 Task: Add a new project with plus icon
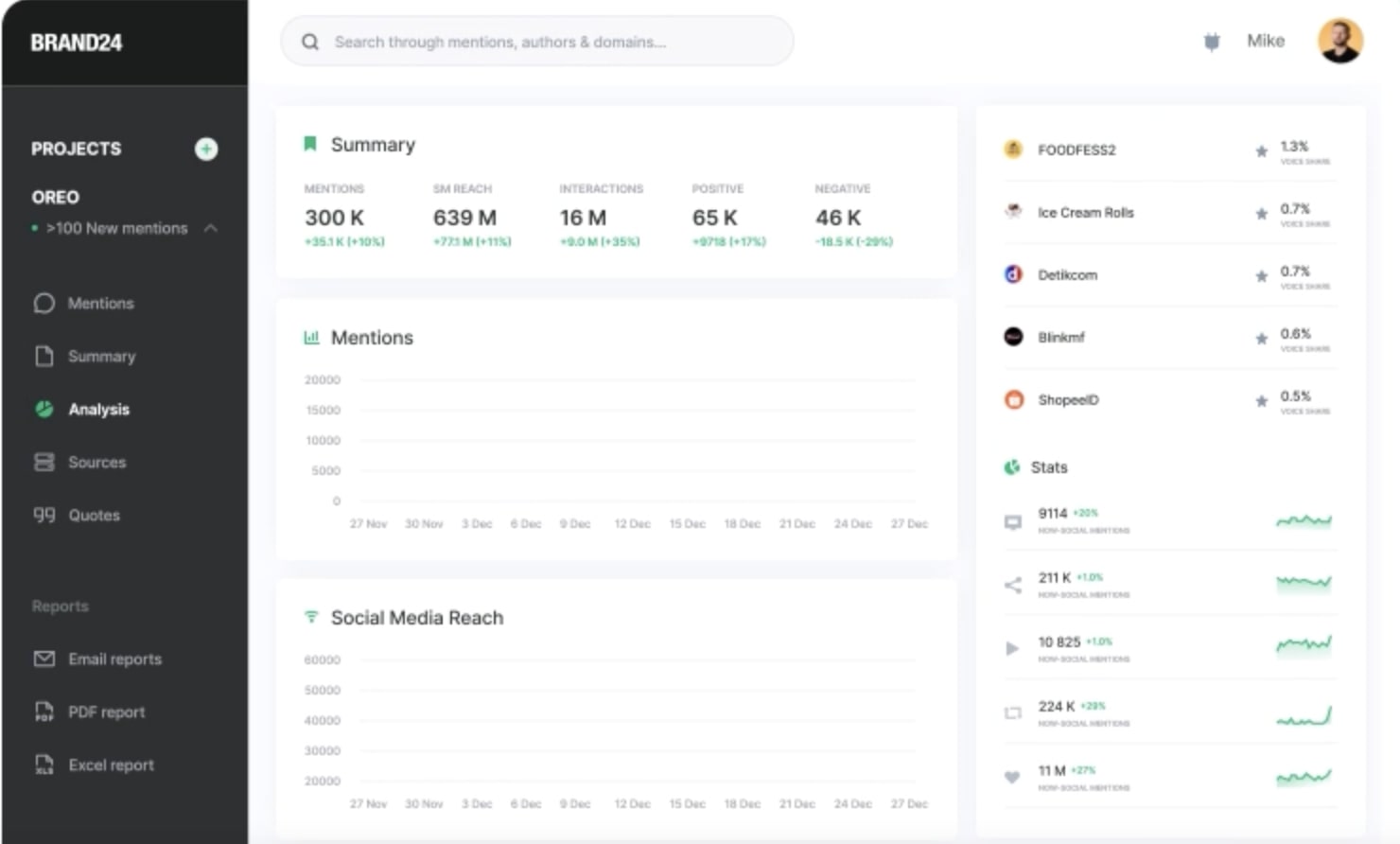[206, 149]
